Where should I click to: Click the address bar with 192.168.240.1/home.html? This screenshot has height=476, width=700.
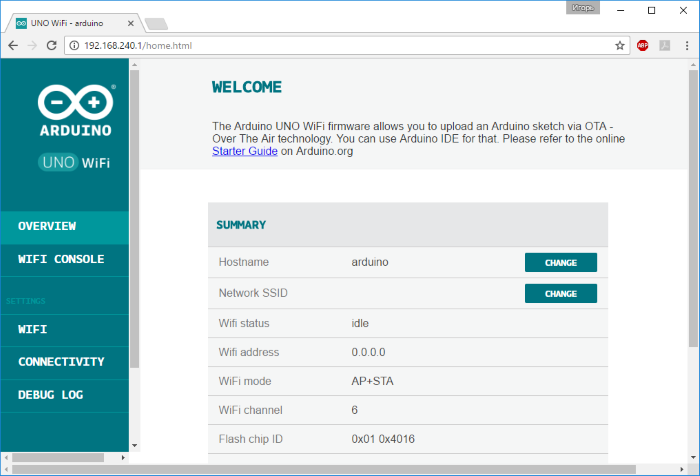348,46
